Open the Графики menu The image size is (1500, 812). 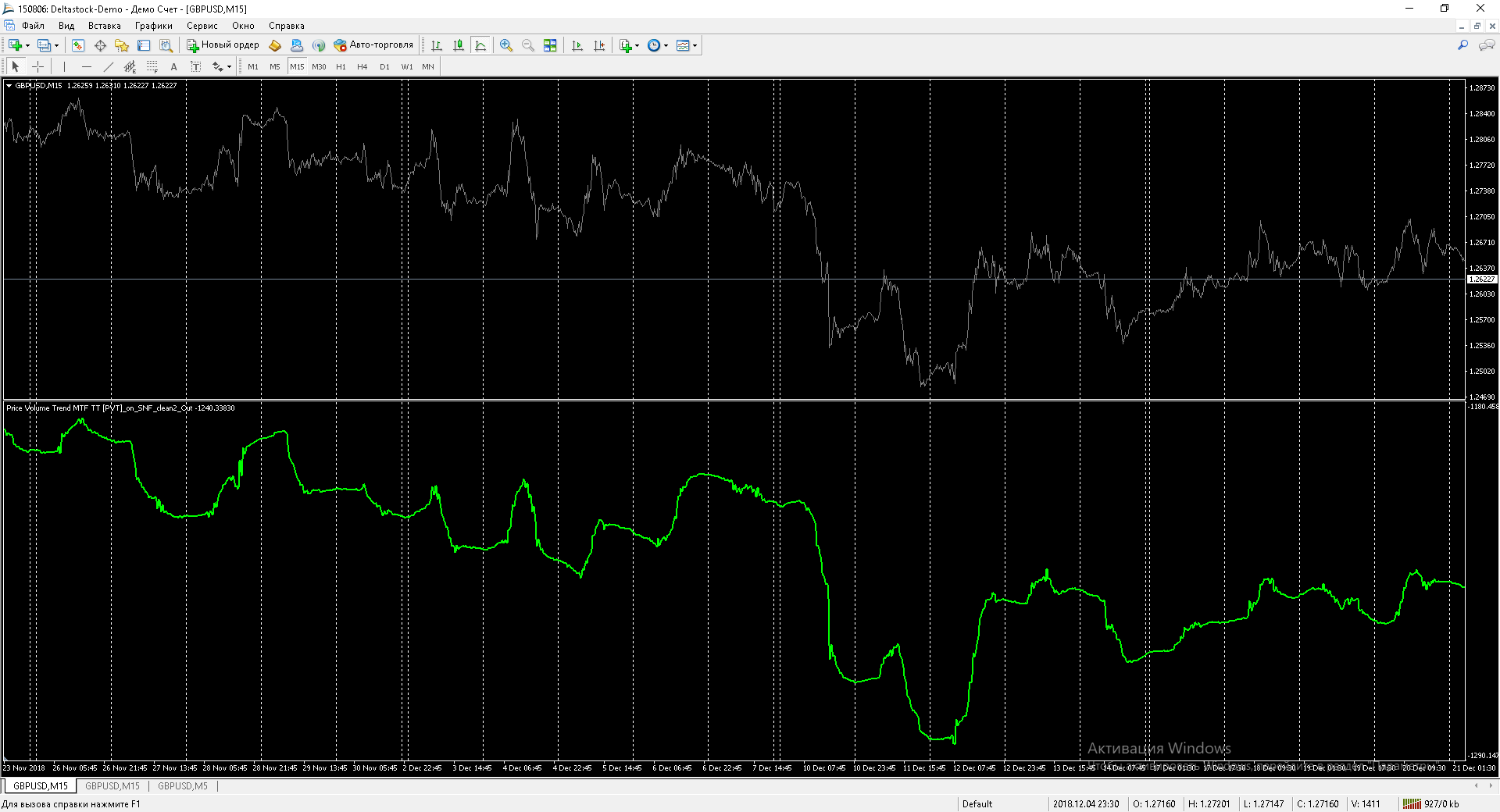(153, 26)
